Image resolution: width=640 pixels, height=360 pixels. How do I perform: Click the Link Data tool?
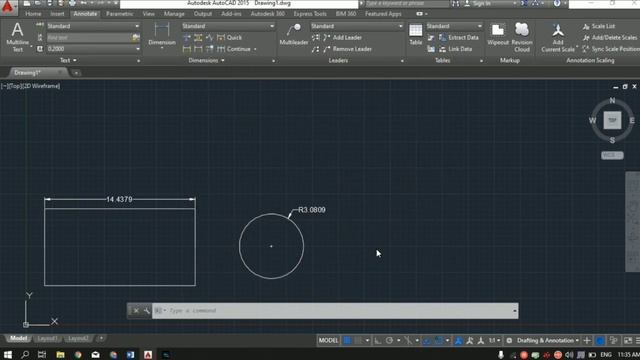point(456,49)
